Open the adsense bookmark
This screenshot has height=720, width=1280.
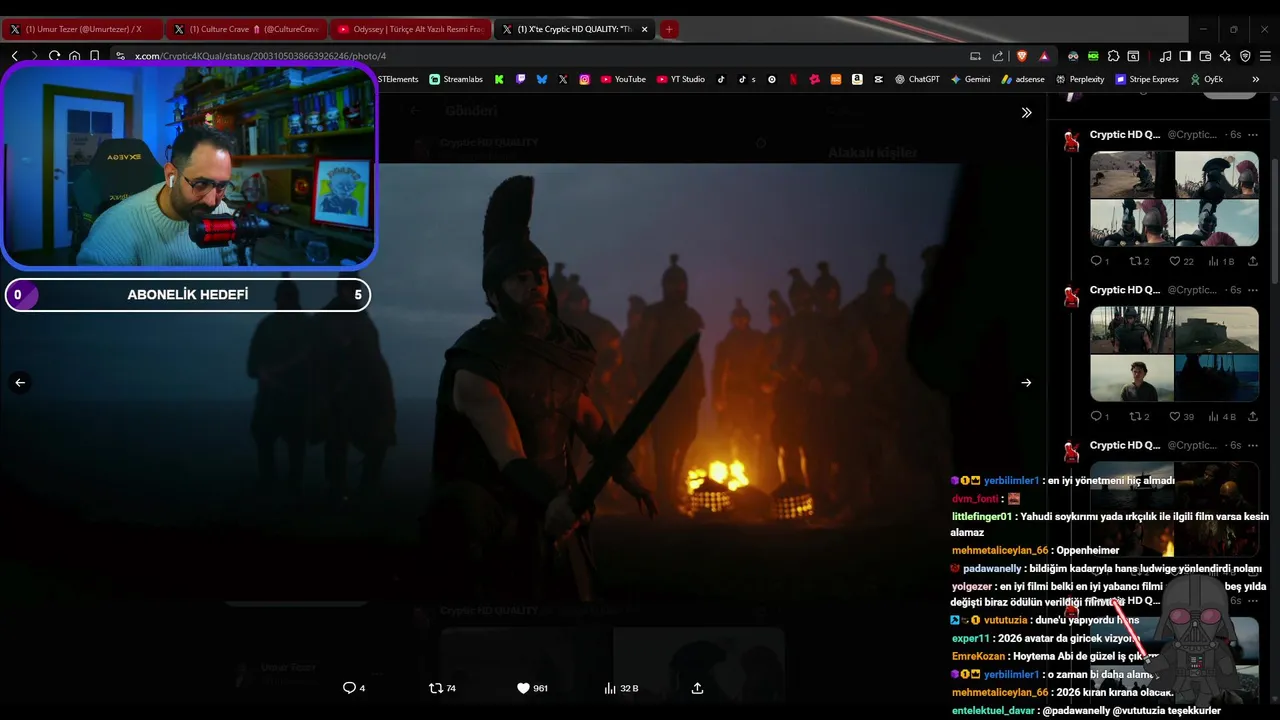(1023, 79)
